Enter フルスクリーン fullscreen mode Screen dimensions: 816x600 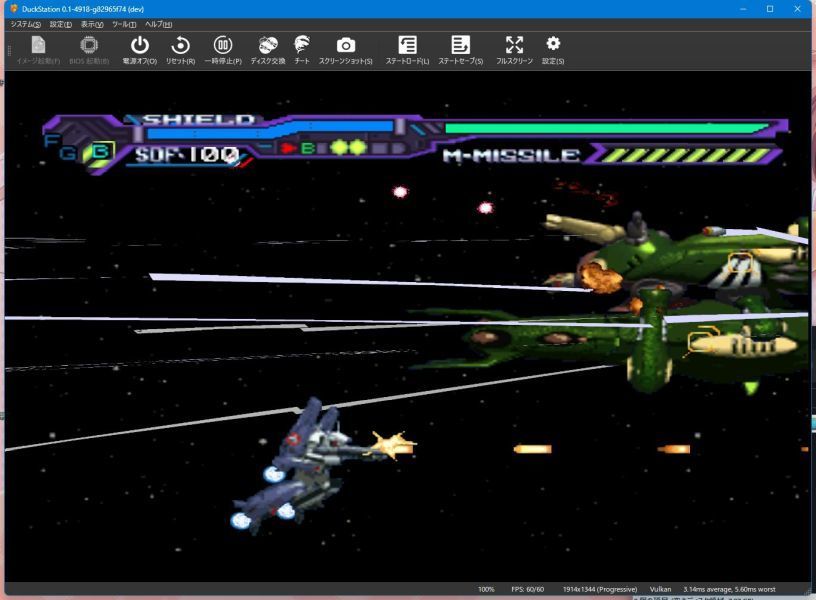coord(514,45)
